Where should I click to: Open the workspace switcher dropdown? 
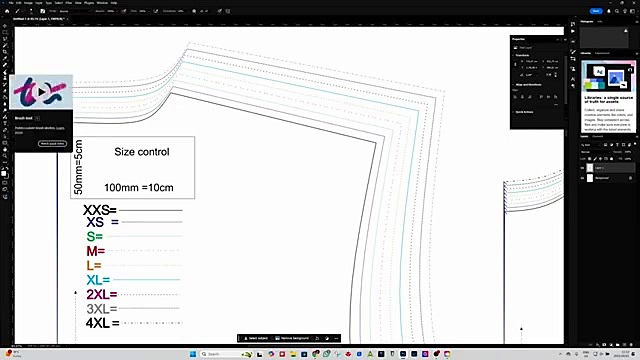click(633, 11)
